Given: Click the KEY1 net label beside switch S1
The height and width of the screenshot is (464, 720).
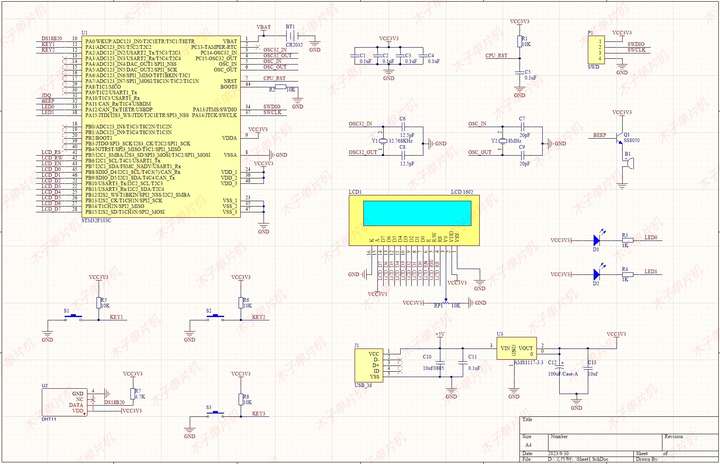Looking at the screenshot, I should (116, 317).
